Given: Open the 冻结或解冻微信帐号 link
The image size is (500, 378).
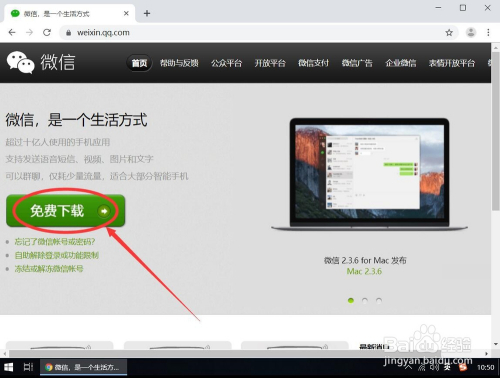Looking at the screenshot, I should point(49,269).
